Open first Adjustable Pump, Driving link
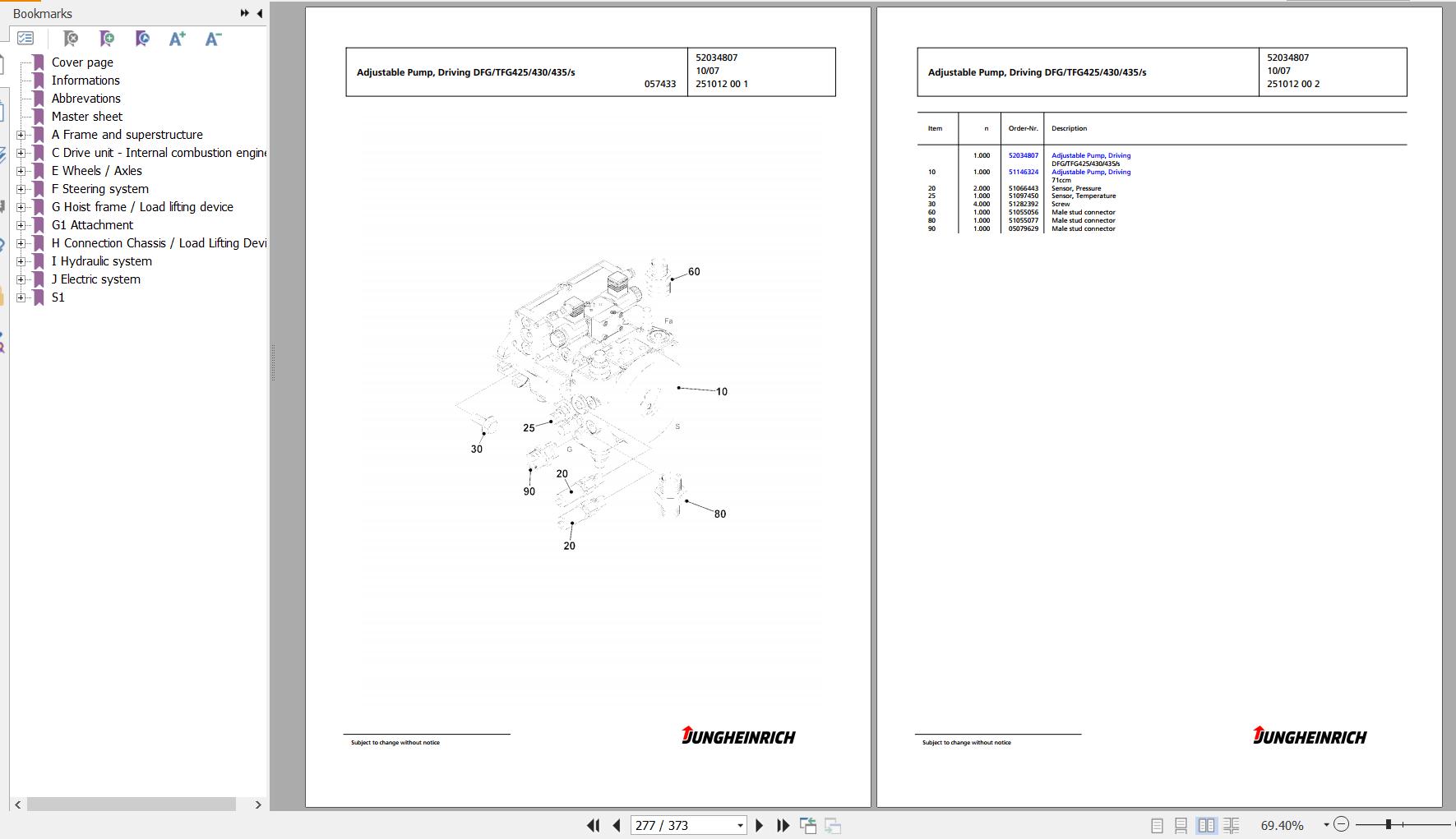This screenshot has height=839, width=1456. pos(1091,155)
